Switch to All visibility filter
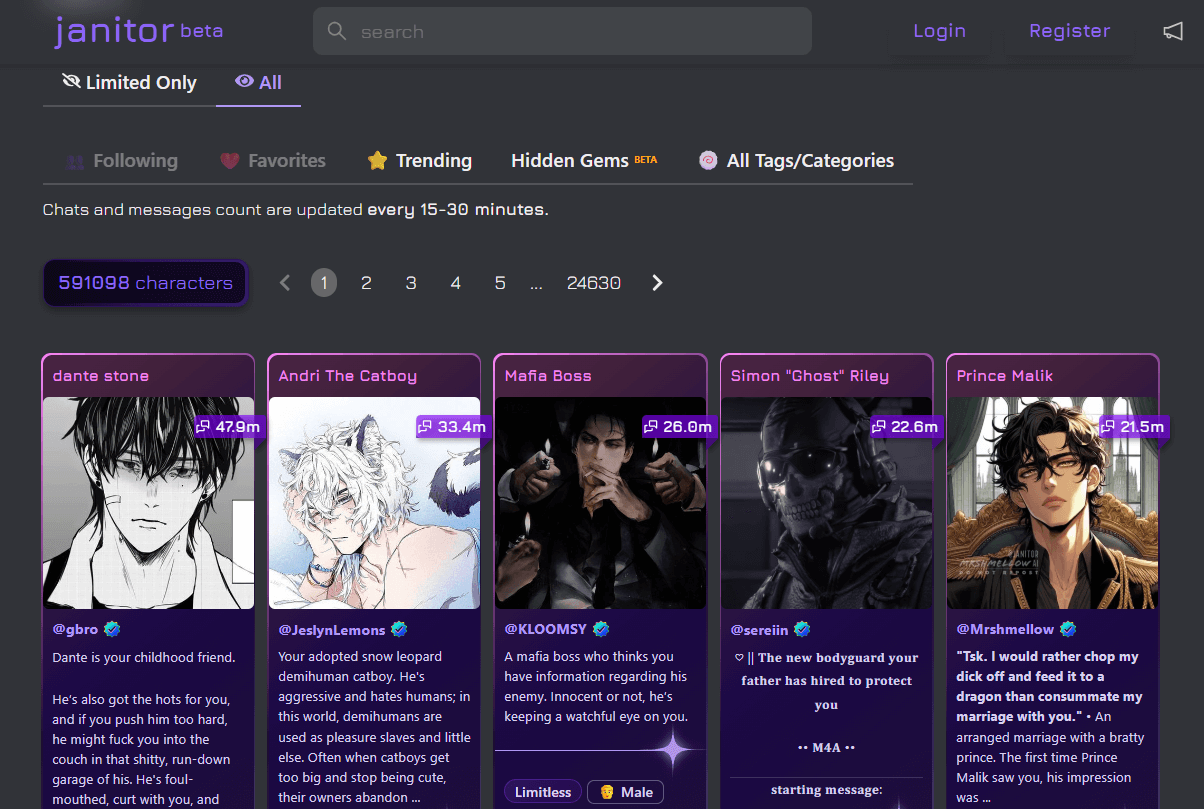The image size is (1204, 809). [258, 83]
